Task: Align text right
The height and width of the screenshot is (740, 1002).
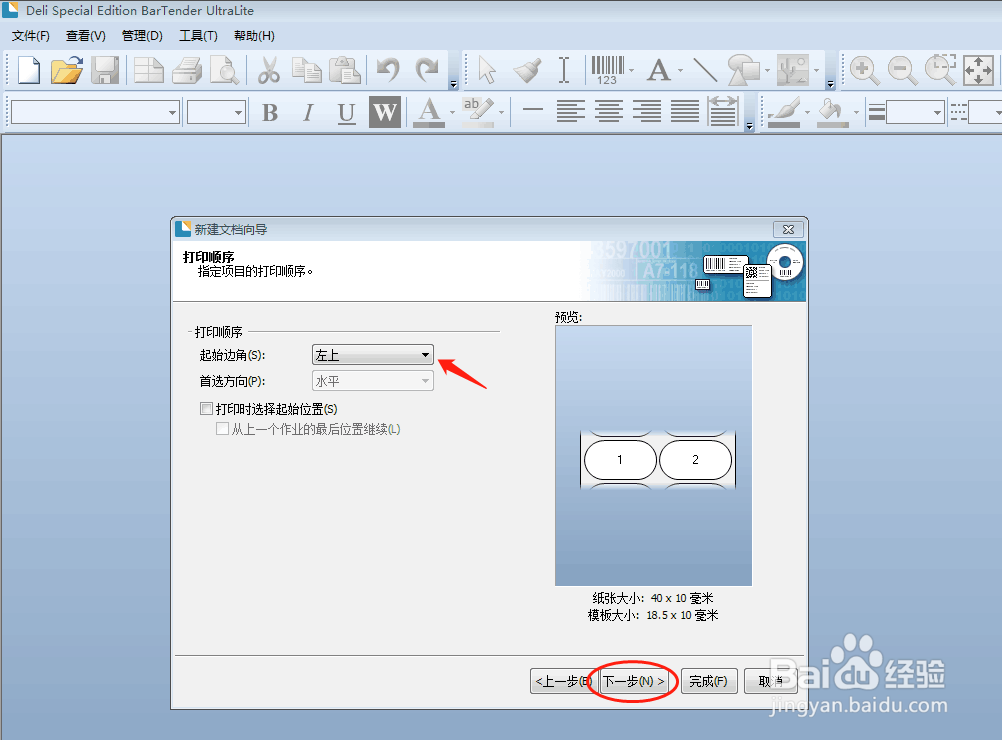Action: 647,112
